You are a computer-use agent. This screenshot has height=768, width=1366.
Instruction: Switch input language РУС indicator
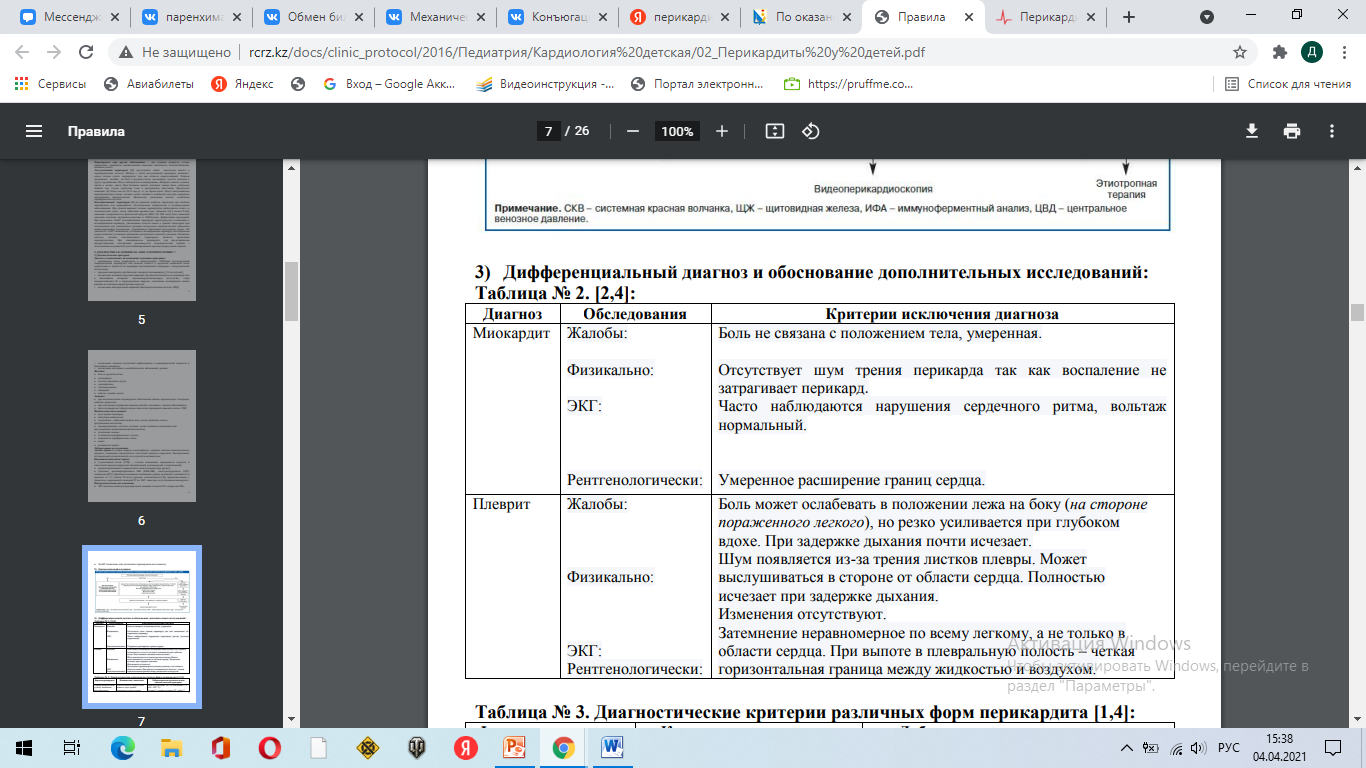pyautogui.click(x=1229, y=747)
